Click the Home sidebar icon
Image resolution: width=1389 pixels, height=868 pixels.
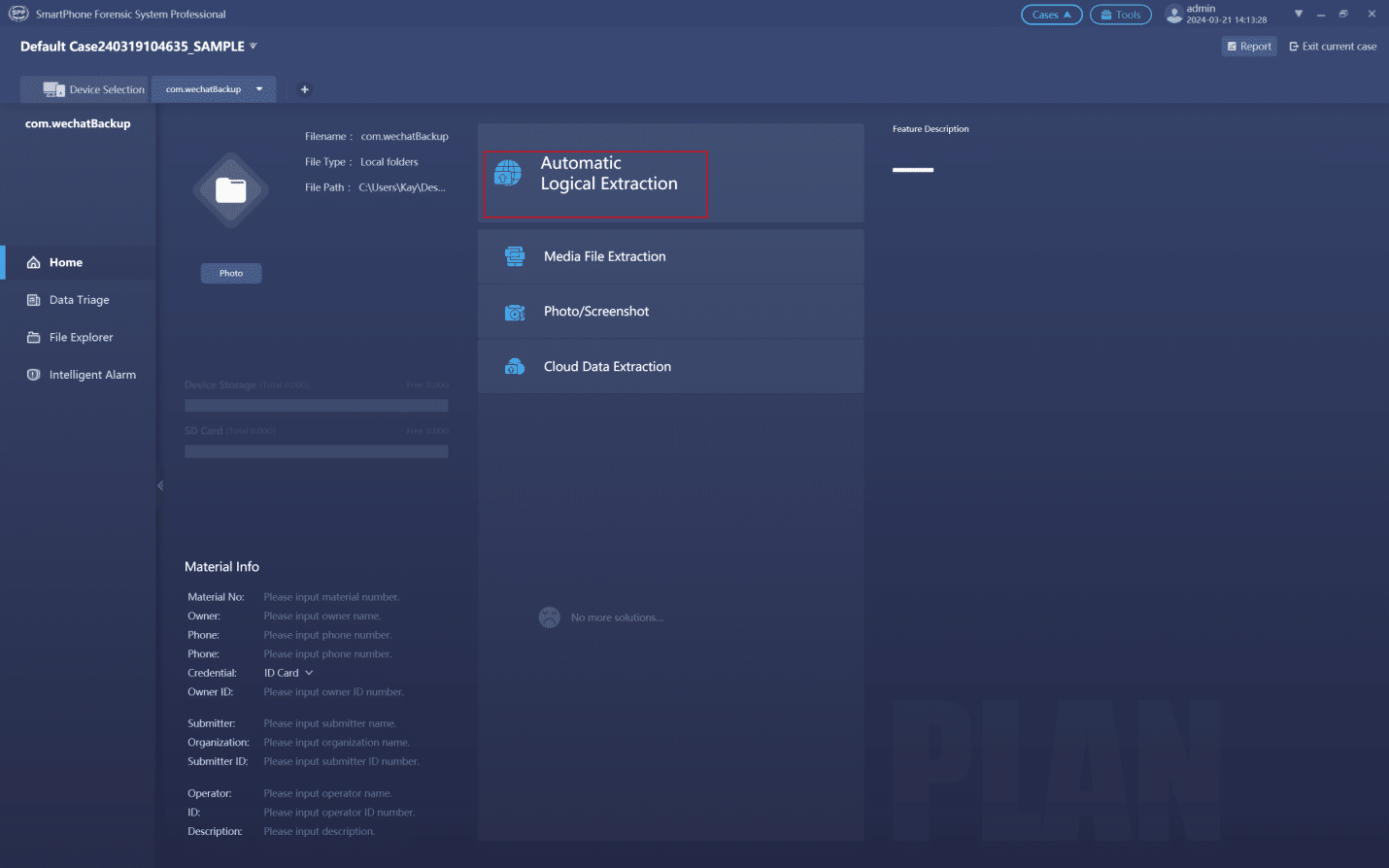[34, 262]
